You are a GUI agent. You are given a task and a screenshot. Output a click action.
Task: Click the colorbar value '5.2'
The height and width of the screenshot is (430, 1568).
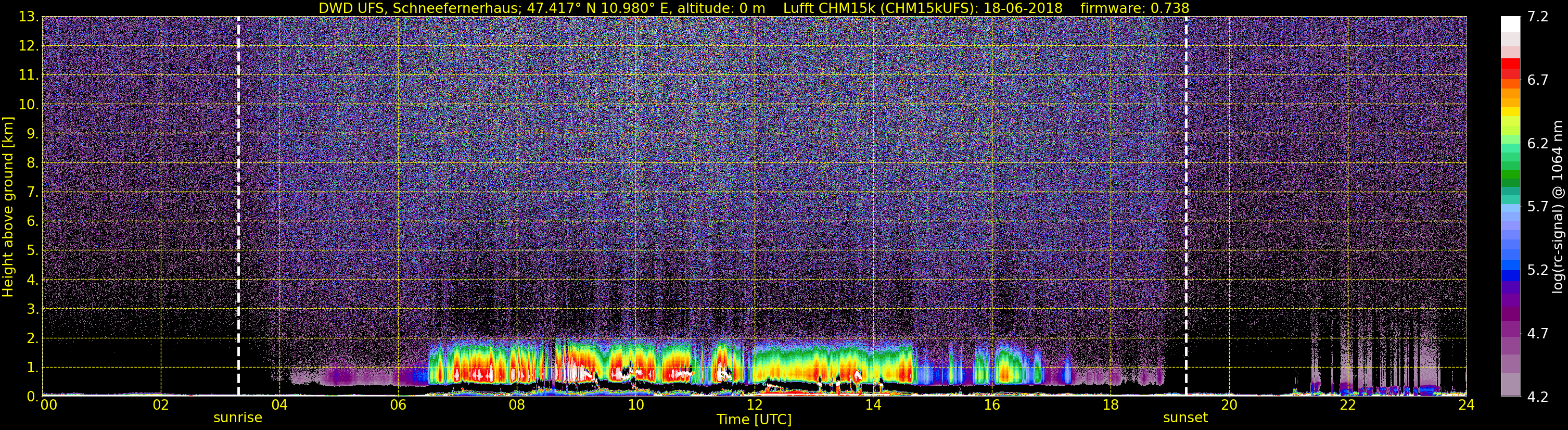1538,270
